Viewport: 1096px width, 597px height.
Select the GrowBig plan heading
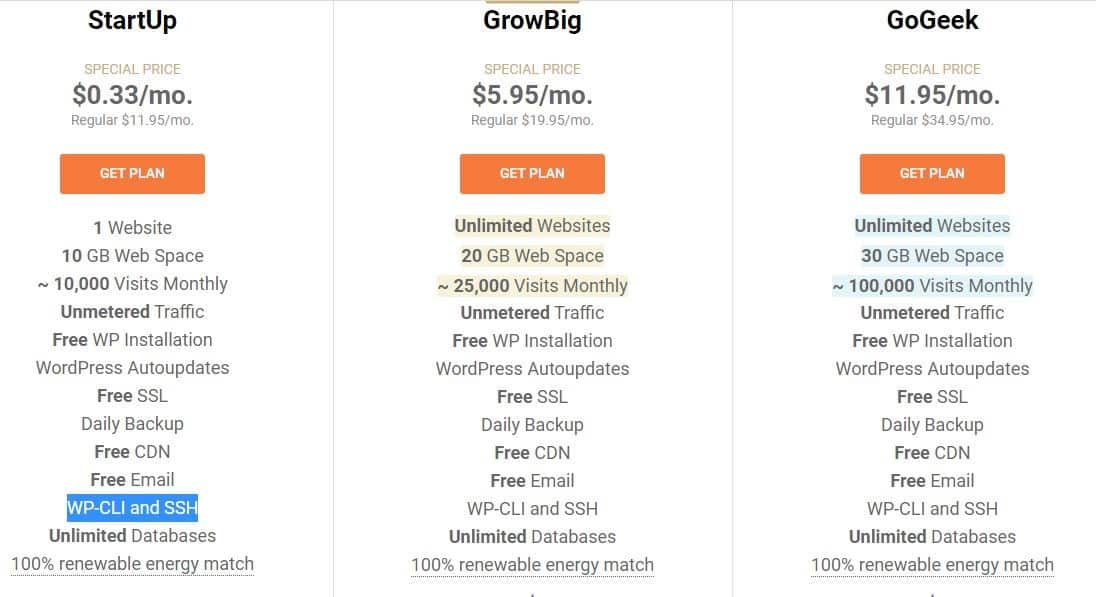click(532, 20)
